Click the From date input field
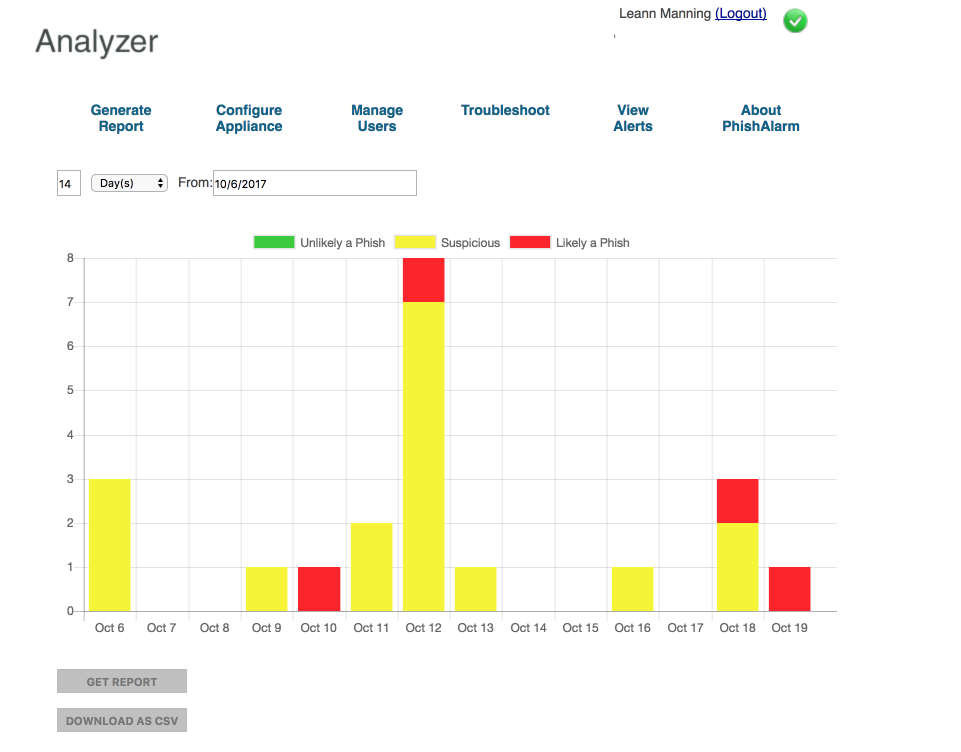Image resolution: width=961 pixels, height=752 pixels. click(x=314, y=184)
